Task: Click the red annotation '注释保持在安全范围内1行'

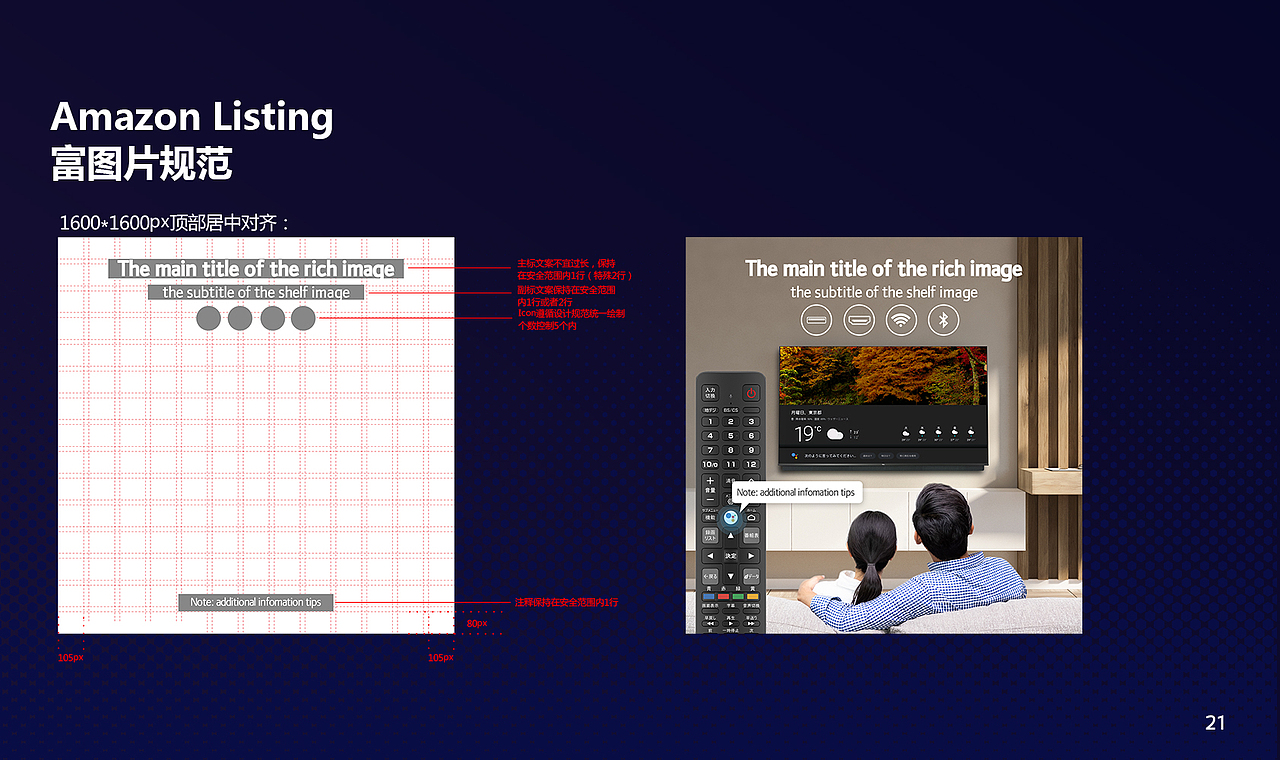Action: click(567, 603)
